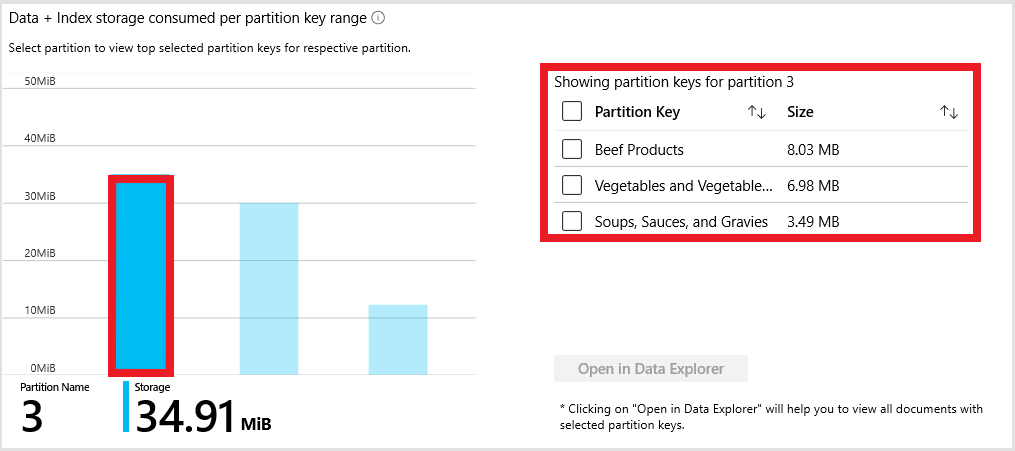The height and width of the screenshot is (451, 1015).
Task: Click the Size column header
Action: (x=800, y=112)
